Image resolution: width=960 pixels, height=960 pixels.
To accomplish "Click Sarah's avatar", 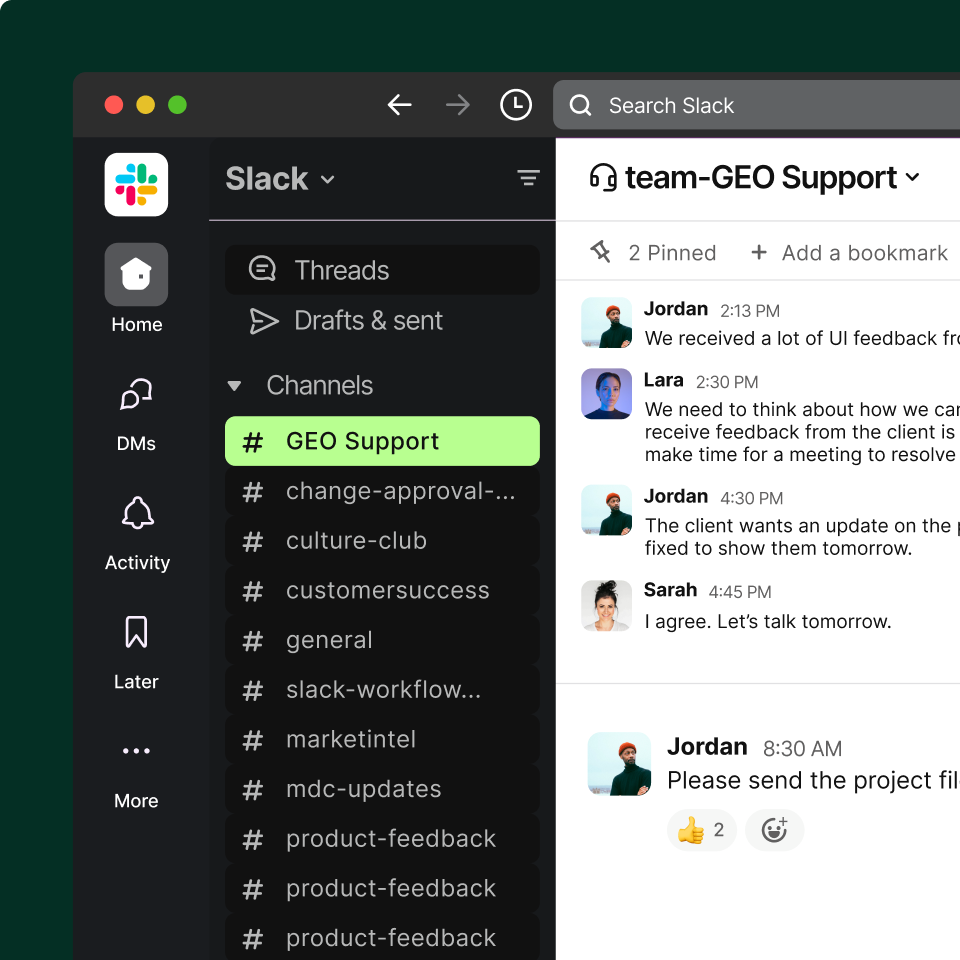I will (x=606, y=606).
